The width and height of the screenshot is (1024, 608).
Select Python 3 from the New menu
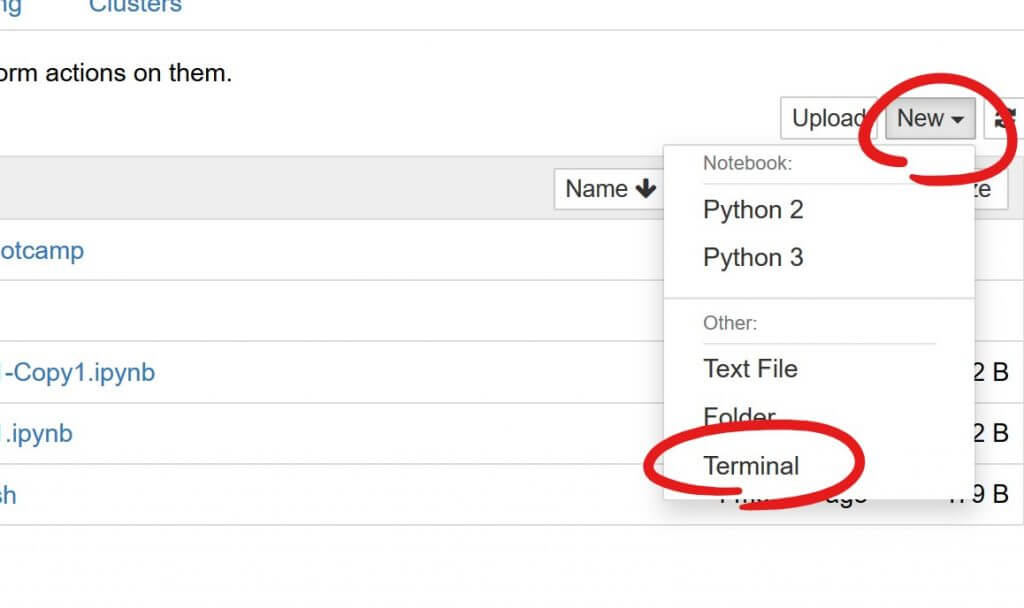tap(753, 258)
